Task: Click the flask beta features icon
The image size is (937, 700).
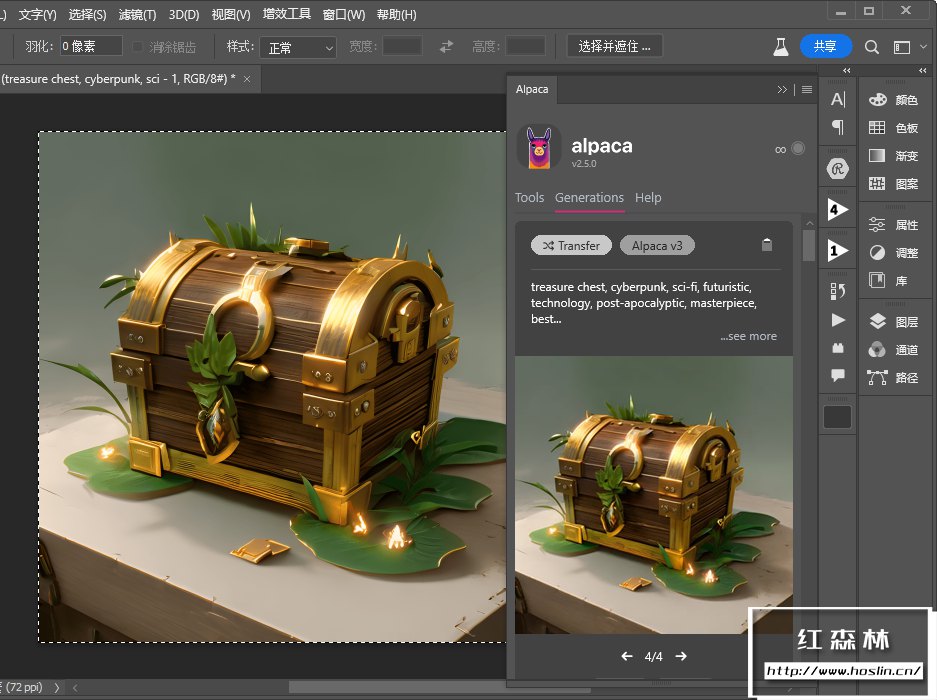Action: pyautogui.click(x=780, y=47)
